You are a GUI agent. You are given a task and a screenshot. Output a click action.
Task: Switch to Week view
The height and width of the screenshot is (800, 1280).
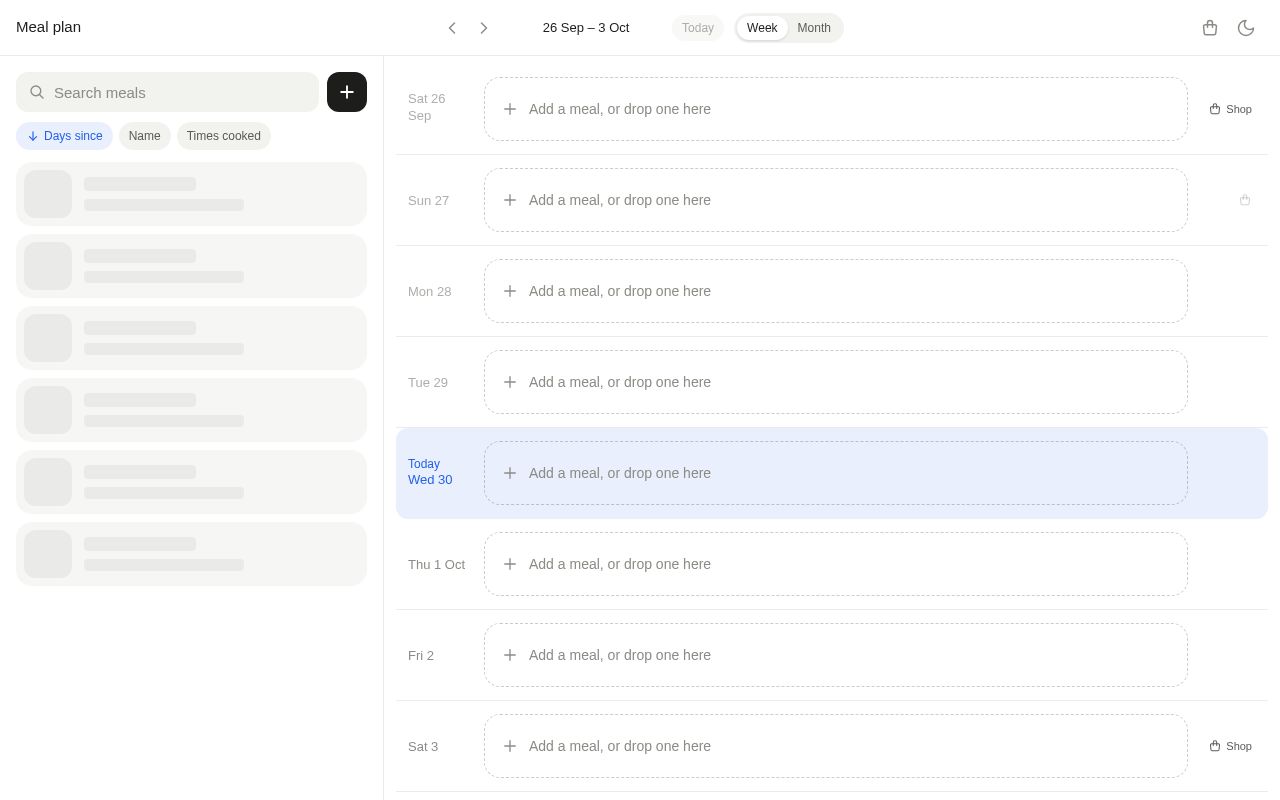tap(762, 28)
